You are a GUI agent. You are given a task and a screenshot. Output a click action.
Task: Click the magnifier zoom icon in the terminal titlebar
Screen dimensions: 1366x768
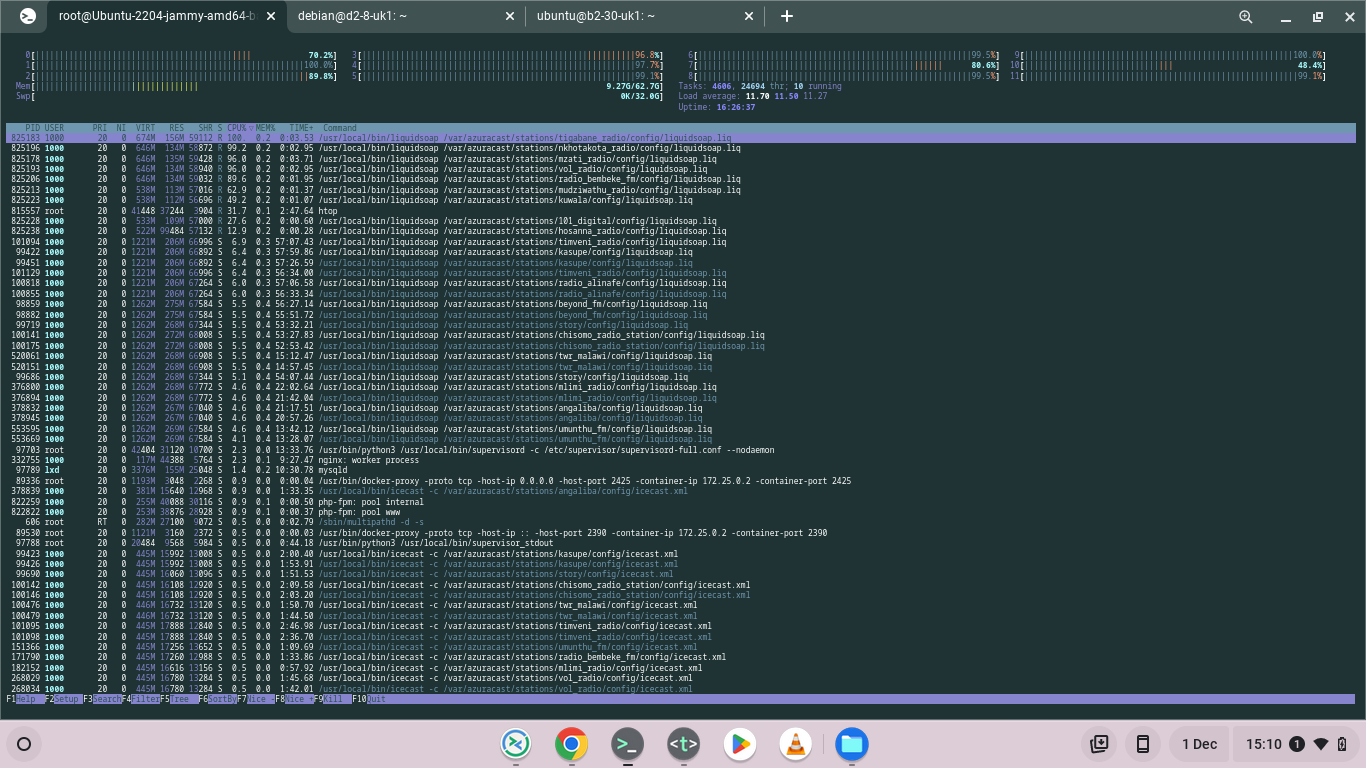[1245, 16]
